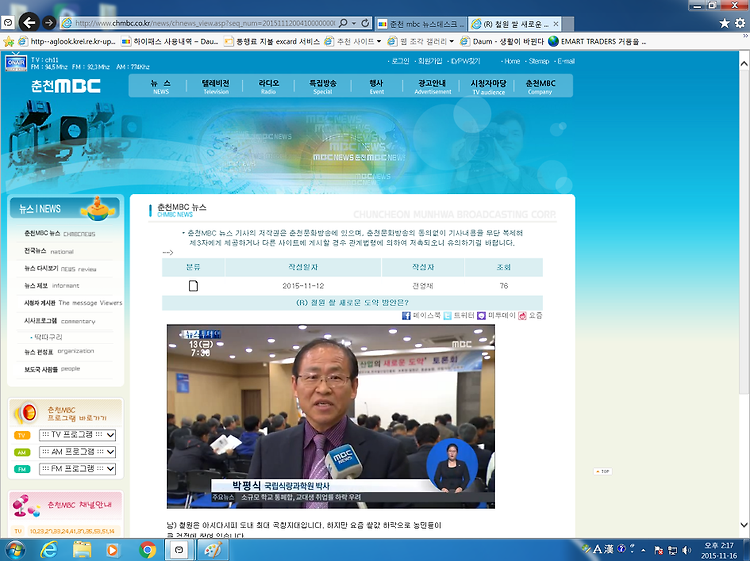Open the 특집방송 Special menu
Viewport: 750px width, 561px height.
click(323, 86)
